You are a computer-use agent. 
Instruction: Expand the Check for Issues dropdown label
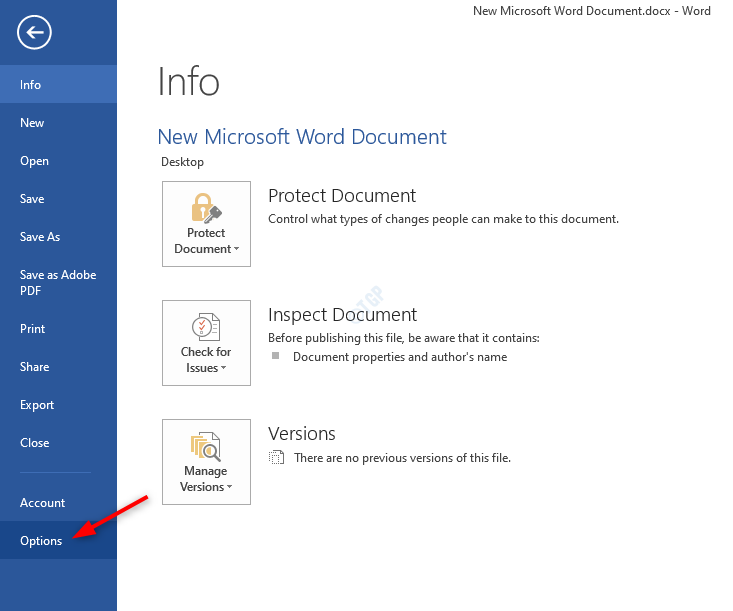coord(206,359)
